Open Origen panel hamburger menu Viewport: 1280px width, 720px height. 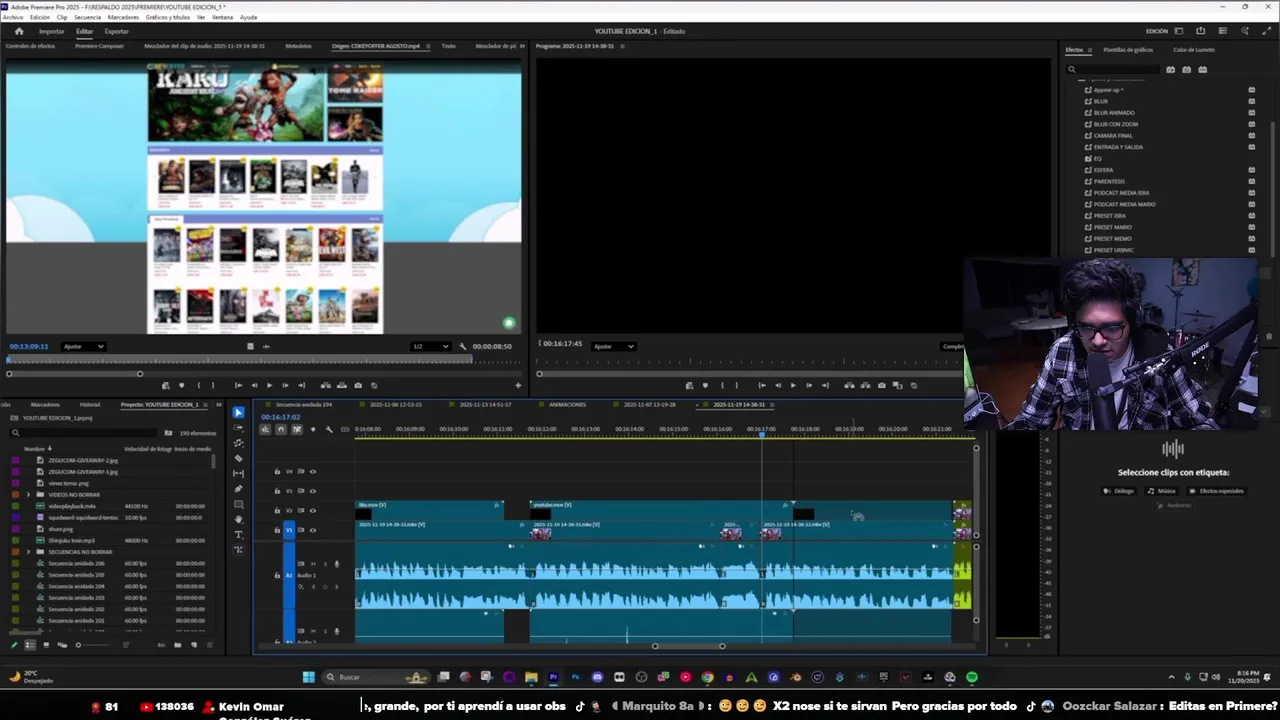pyautogui.click(x=427, y=46)
